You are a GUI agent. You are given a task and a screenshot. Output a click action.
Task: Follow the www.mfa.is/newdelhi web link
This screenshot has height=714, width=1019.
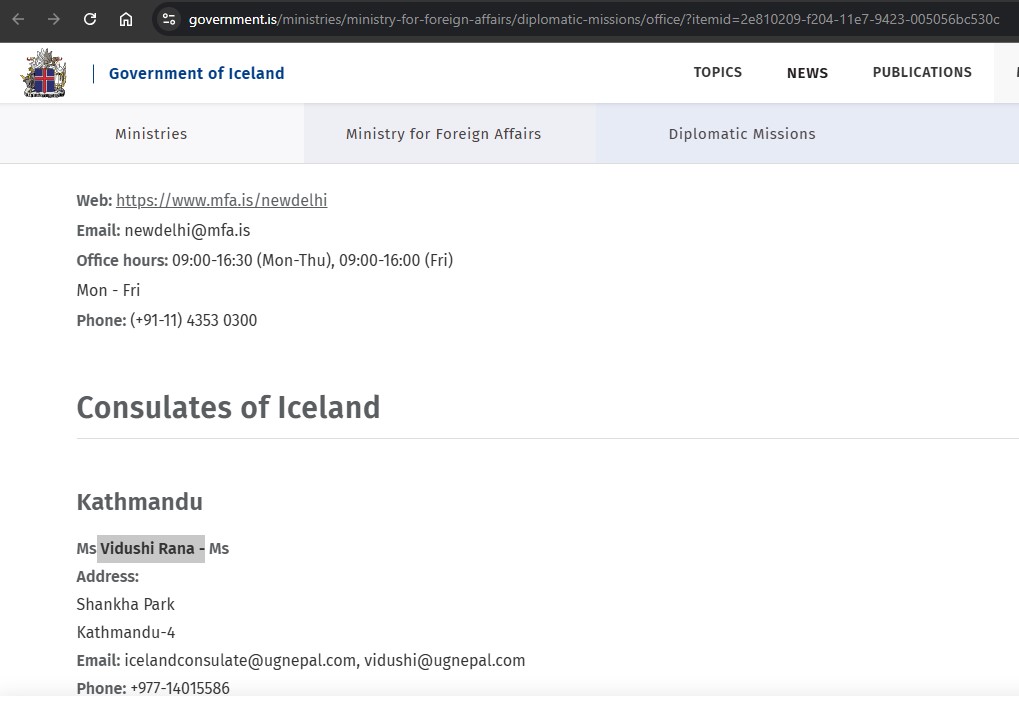[221, 200]
